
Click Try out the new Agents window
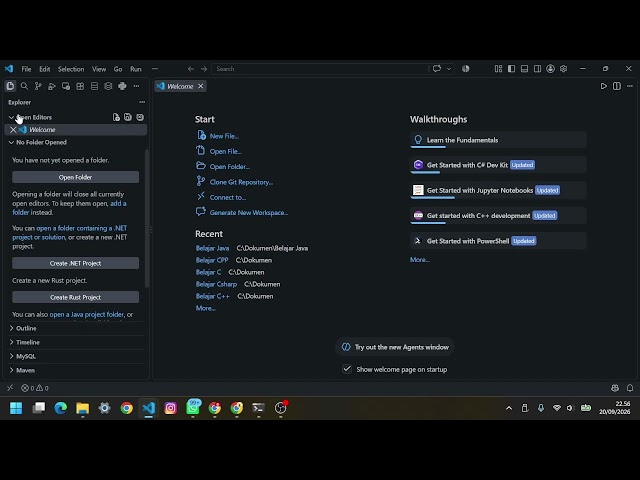click(395, 347)
